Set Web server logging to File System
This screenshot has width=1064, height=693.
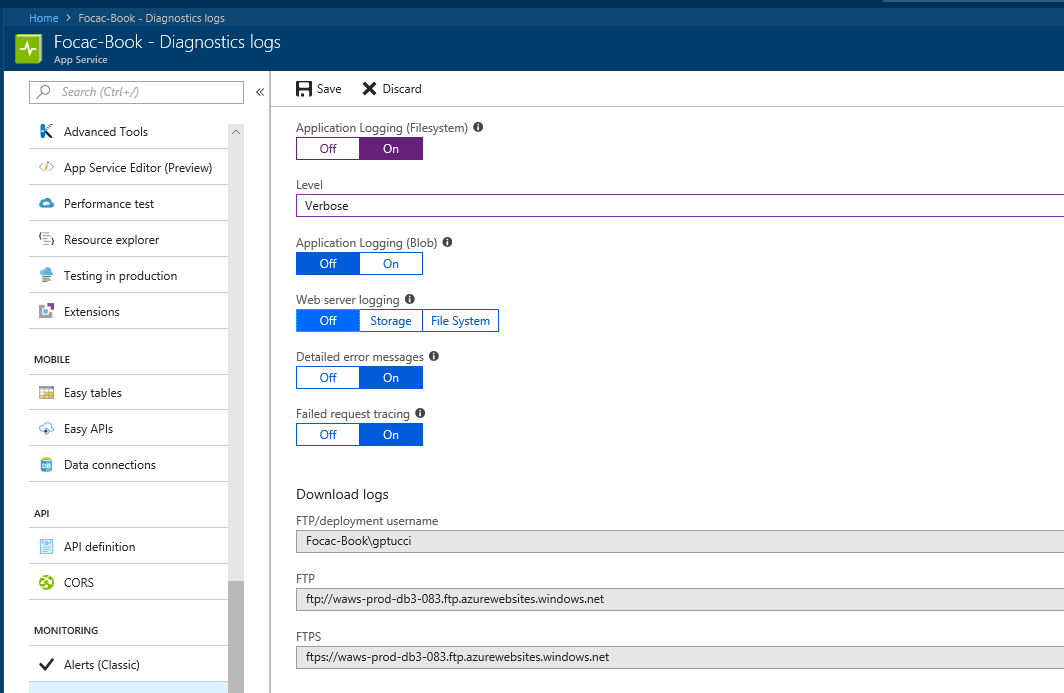click(x=460, y=320)
